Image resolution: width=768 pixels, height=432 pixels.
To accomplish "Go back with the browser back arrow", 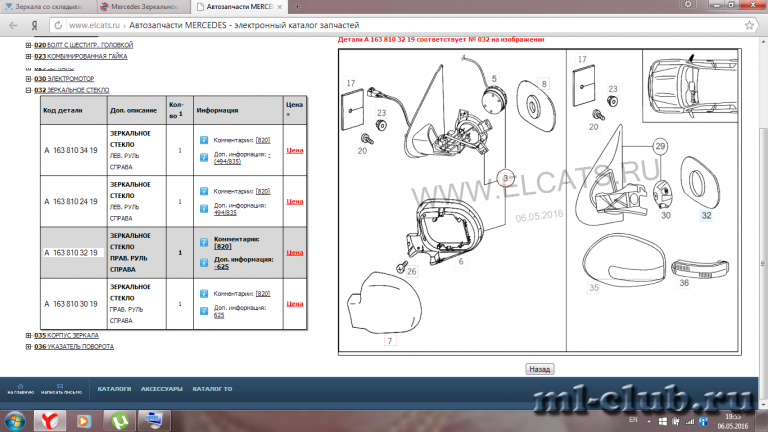I will pos(13,25).
